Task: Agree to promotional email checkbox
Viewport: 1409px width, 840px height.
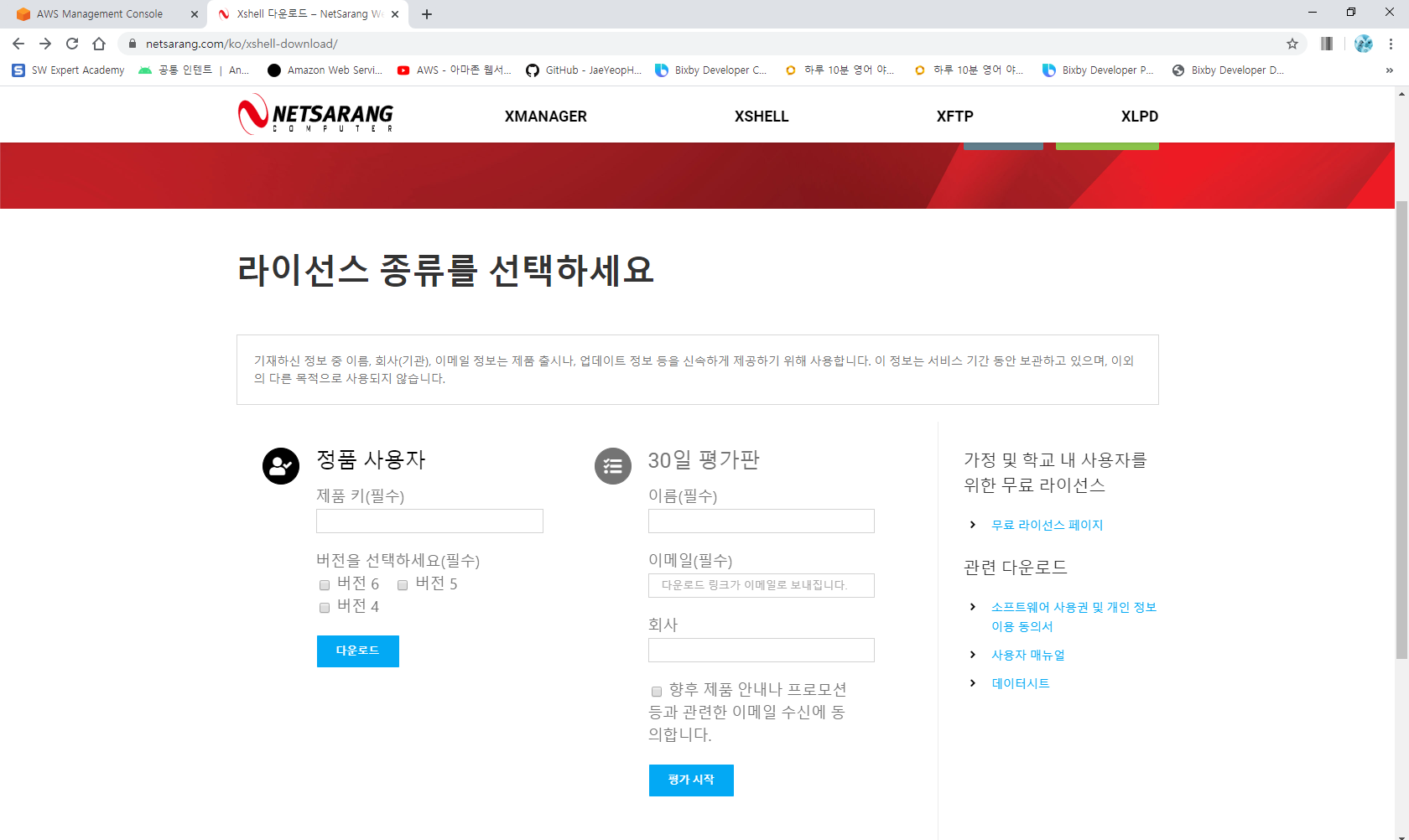Action: [x=657, y=692]
